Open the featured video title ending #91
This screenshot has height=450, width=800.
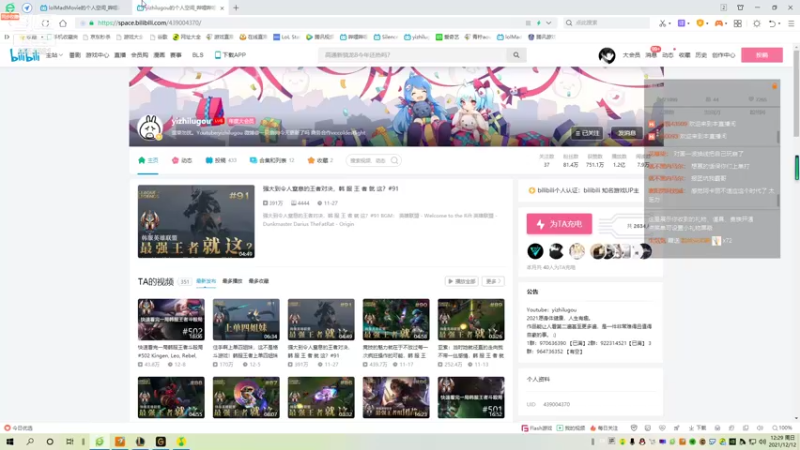(330, 189)
